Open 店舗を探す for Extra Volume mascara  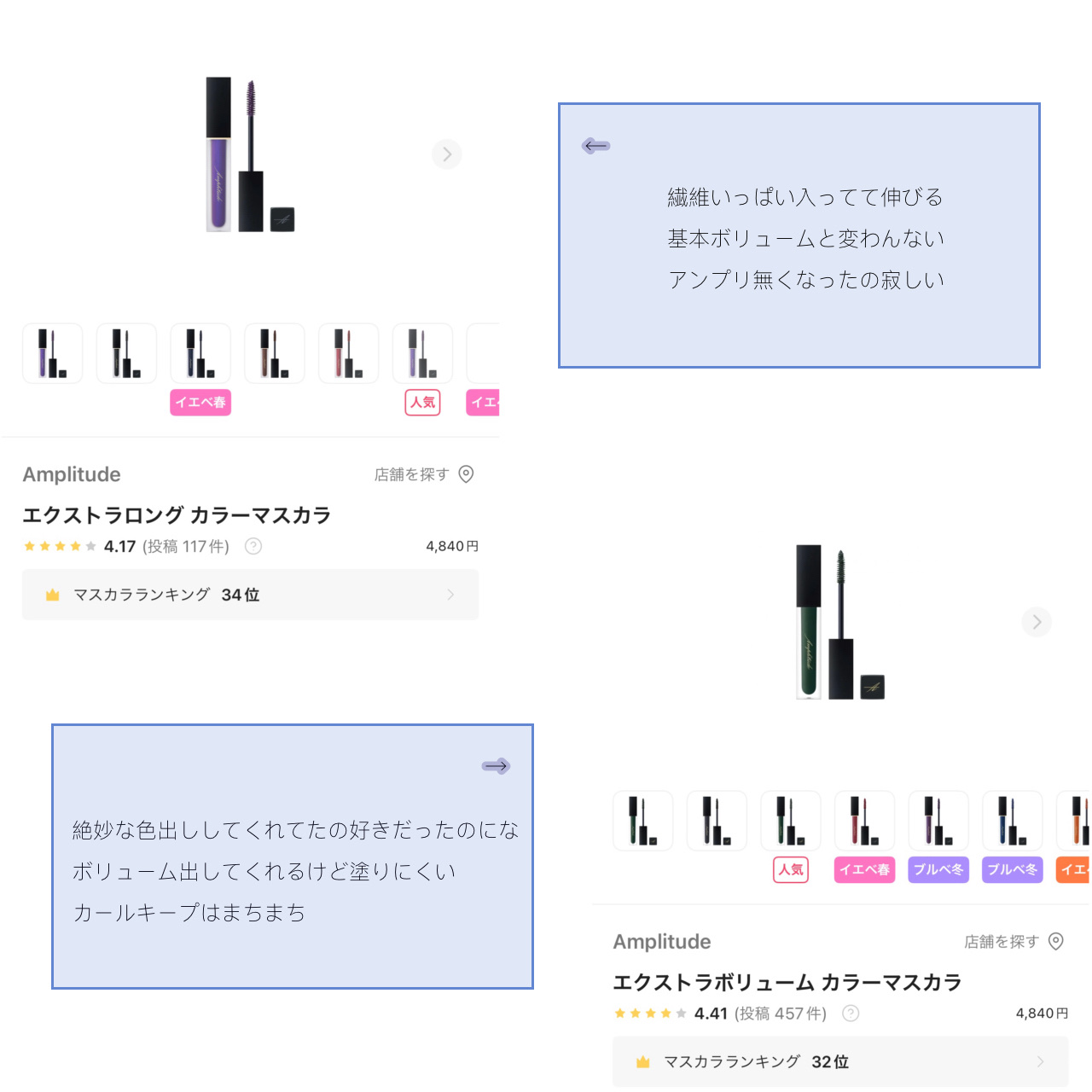click(x=1002, y=941)
